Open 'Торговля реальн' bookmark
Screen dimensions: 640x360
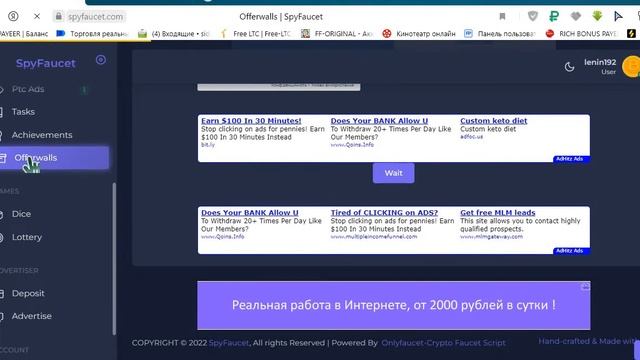point(92,34)
